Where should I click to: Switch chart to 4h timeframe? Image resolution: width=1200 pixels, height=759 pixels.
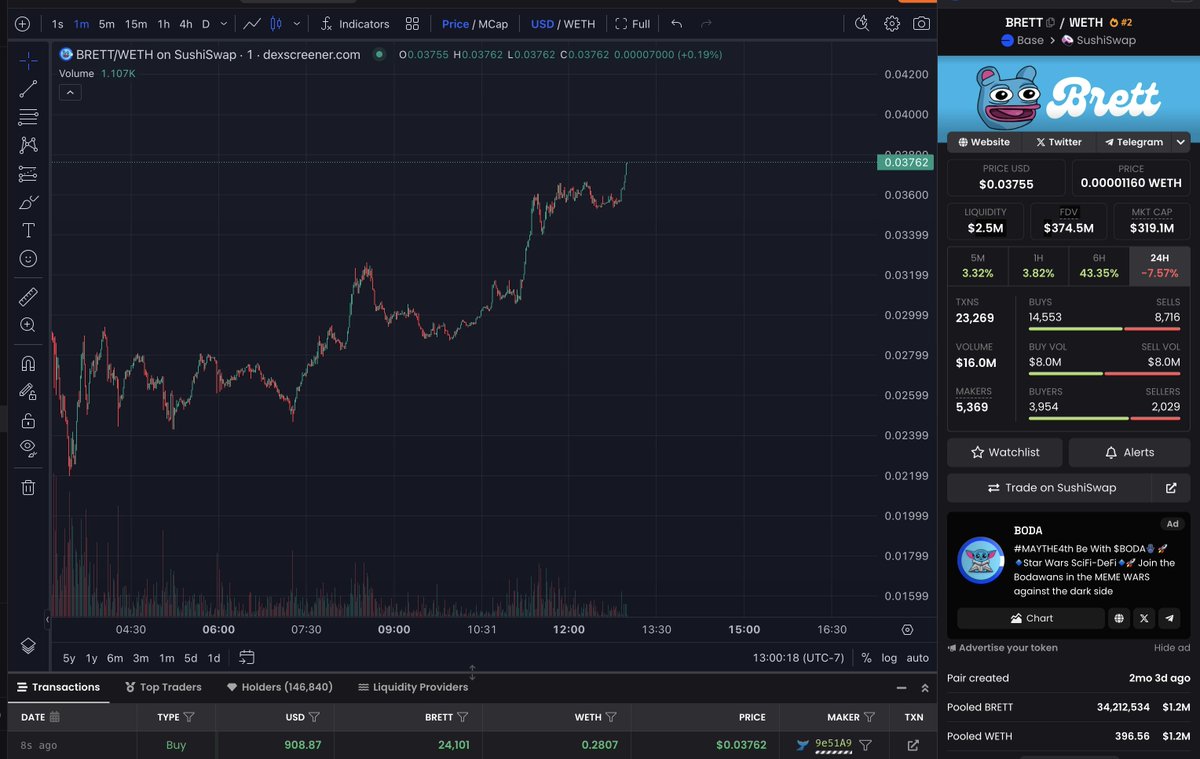tap(186, 23)
